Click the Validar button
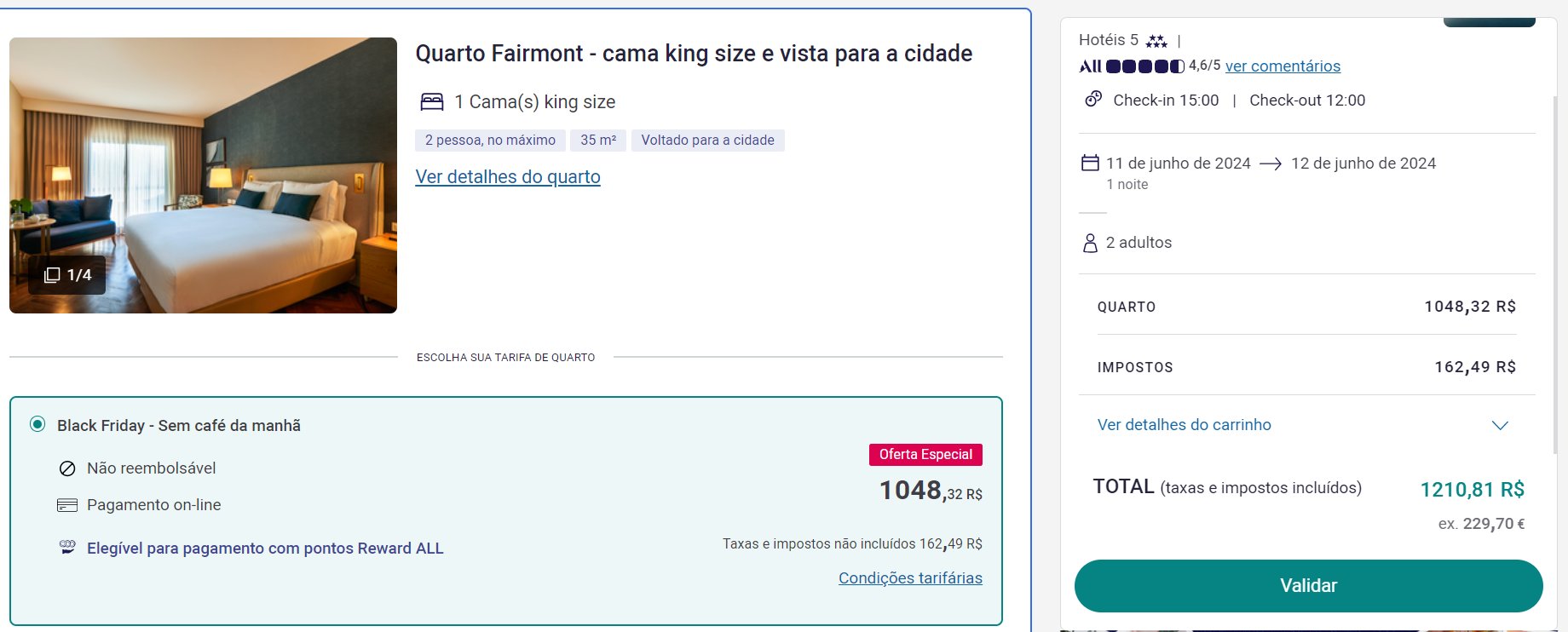Image resolution: width=1568 pixels, height=632 pixels. point(1308,586)
